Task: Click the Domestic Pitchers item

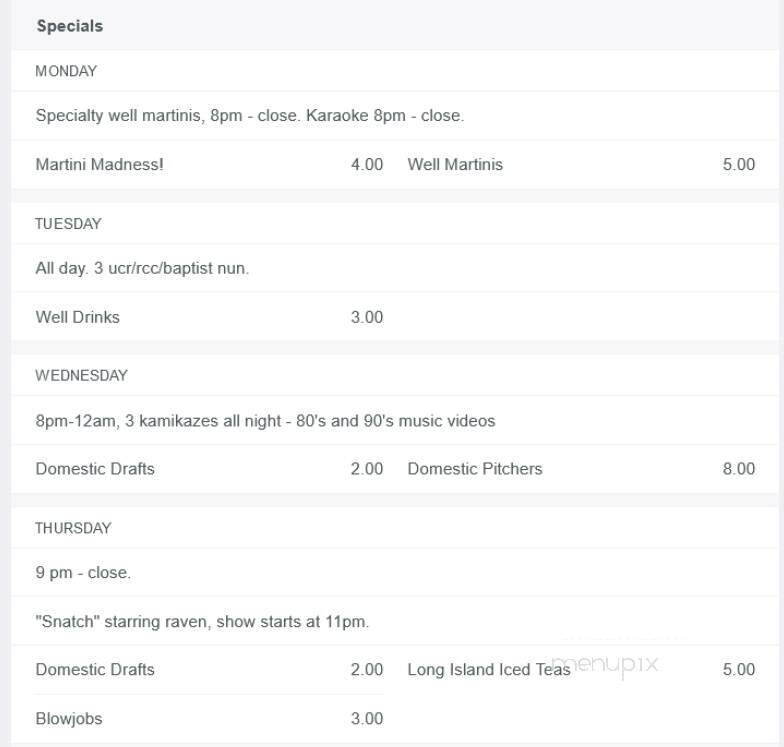Action: [475, 469]
